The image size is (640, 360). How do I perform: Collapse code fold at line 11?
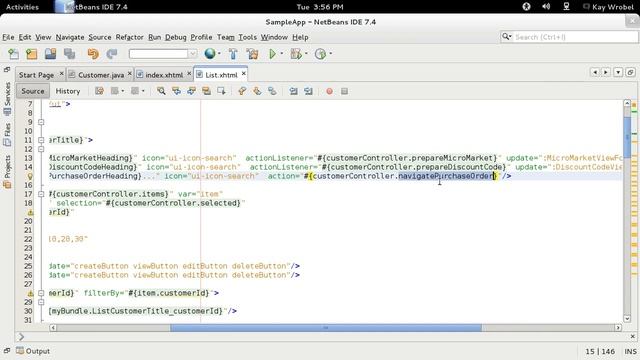pyautogui.click(x=41, y=140)
